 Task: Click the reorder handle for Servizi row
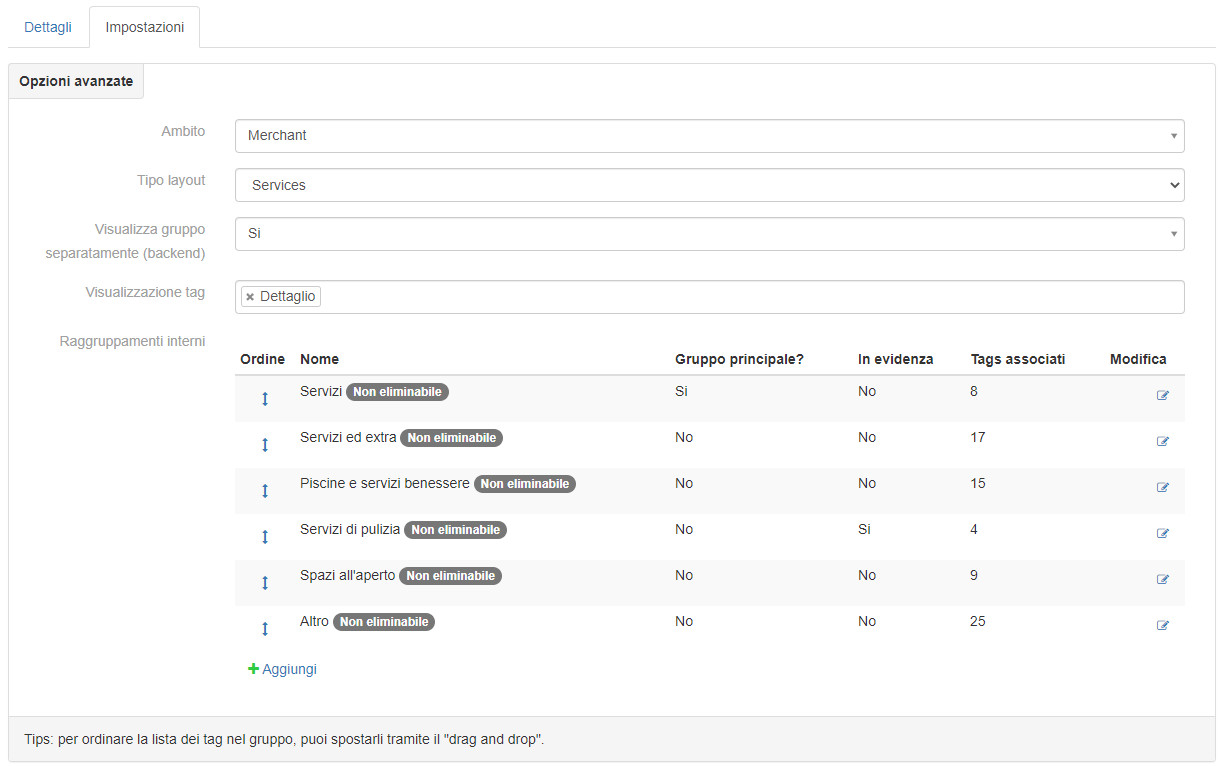click(265, 399)
